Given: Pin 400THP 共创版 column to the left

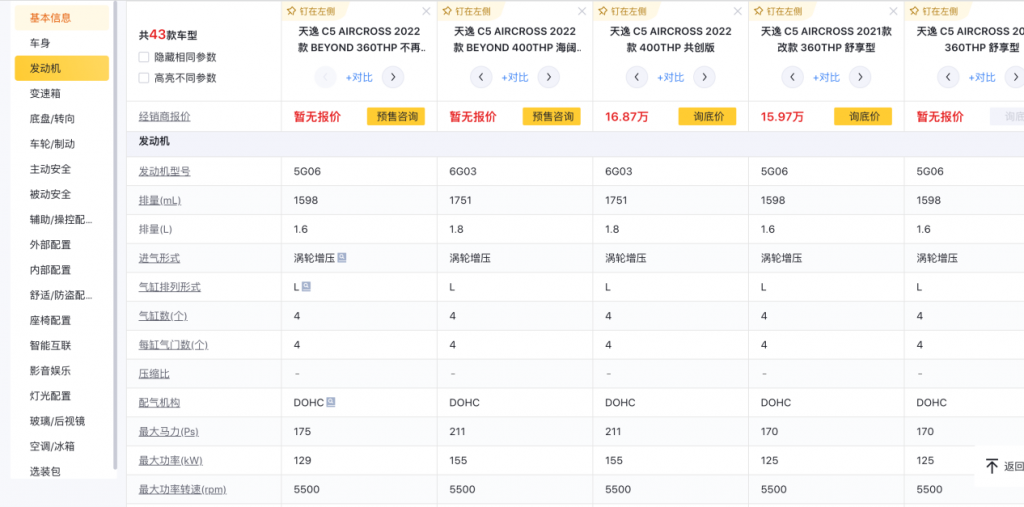Looking at the screenshot, I should [x=623, y=11].
